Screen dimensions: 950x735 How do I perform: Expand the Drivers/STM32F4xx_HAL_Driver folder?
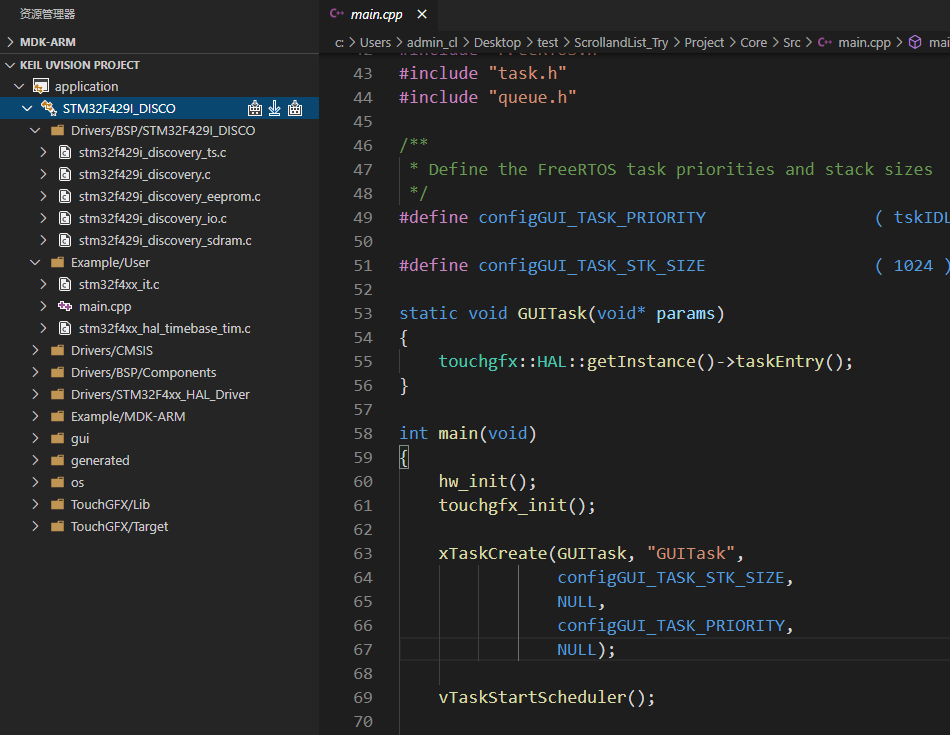[x=35, y=394]
